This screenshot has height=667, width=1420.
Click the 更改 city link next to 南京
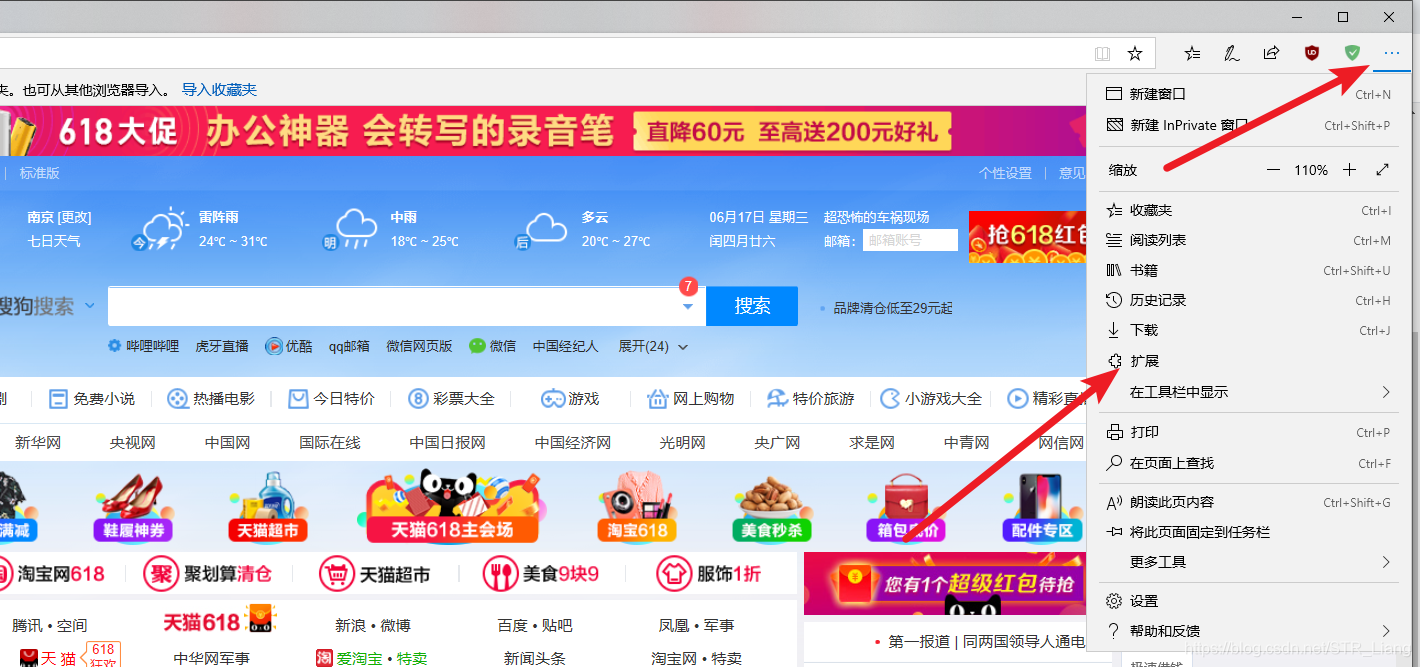(x=74, y=217)
